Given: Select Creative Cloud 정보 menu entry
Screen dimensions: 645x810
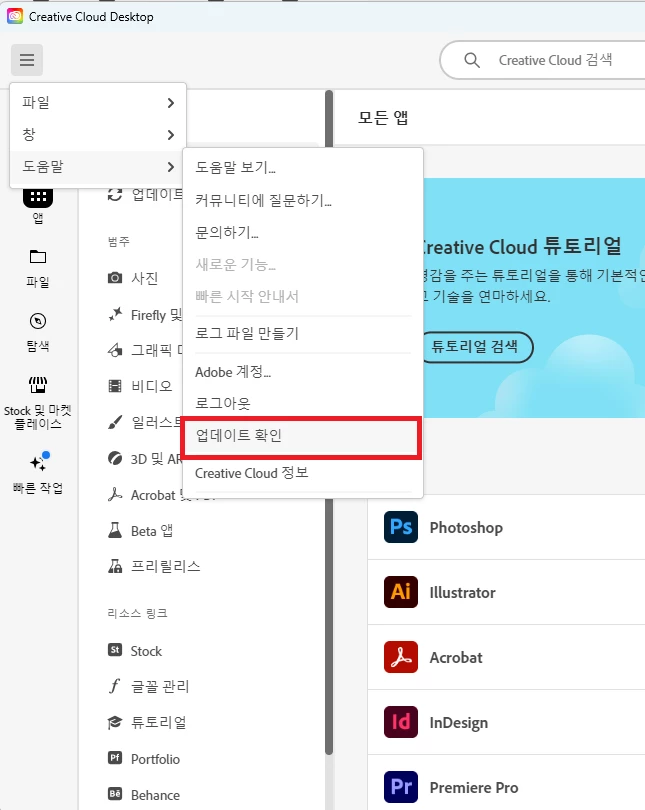Looking at the screenshot, I should tap(303, 473).
